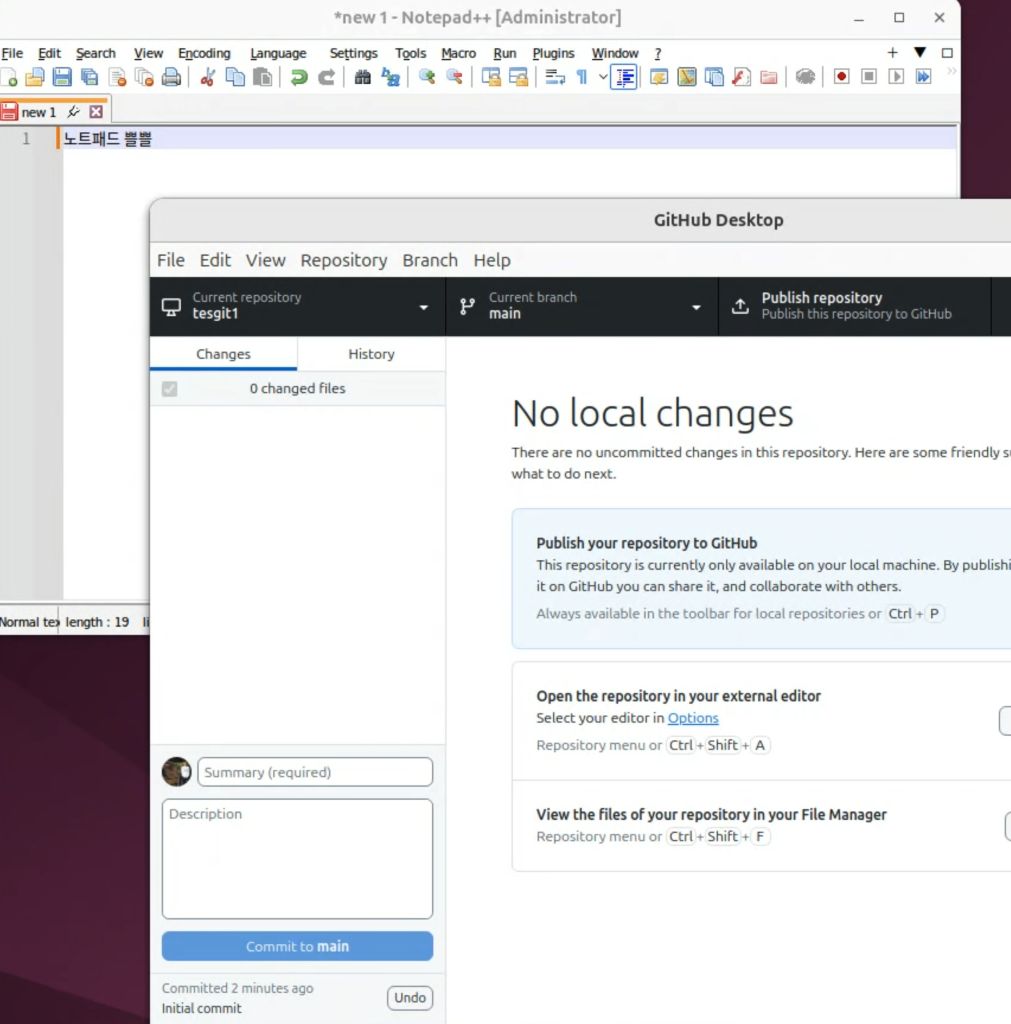Click the Close All documents icon in Notepad++
Viewport: 1011px width, 1024px height.
tap(144, 77)
